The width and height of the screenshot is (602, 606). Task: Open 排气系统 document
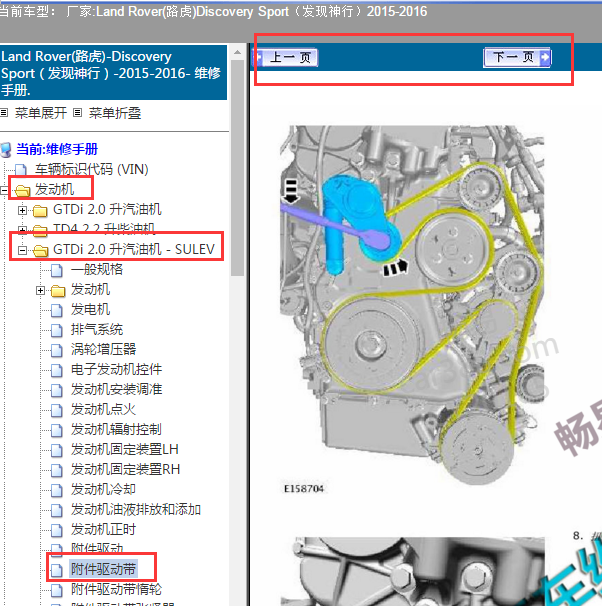97,330
